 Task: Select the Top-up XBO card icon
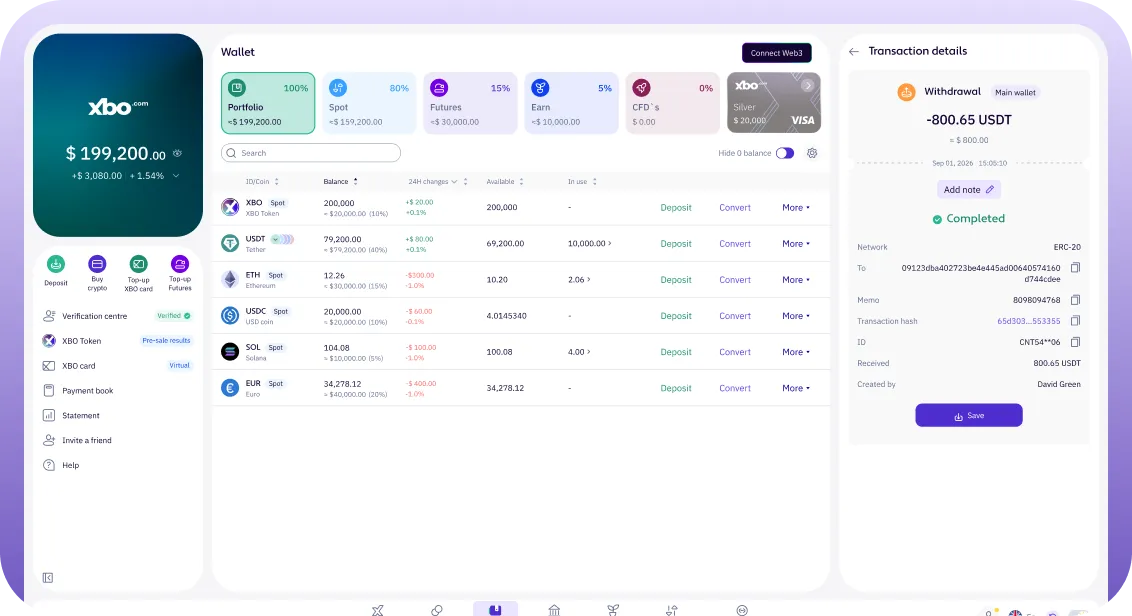139,264
